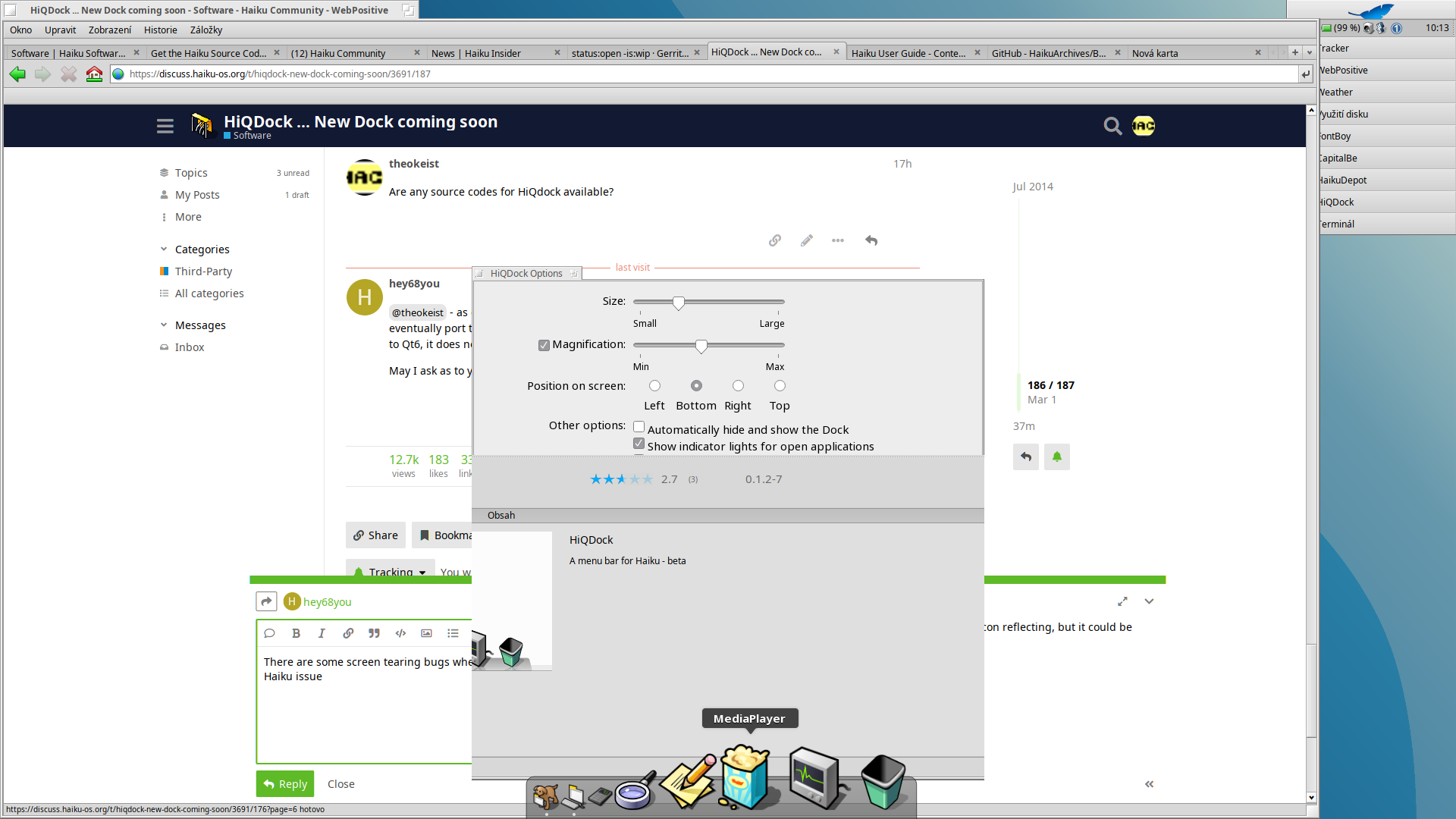Click the notification bell in timeline
The image size is (1456, 819).
(x=1057, y=457)
